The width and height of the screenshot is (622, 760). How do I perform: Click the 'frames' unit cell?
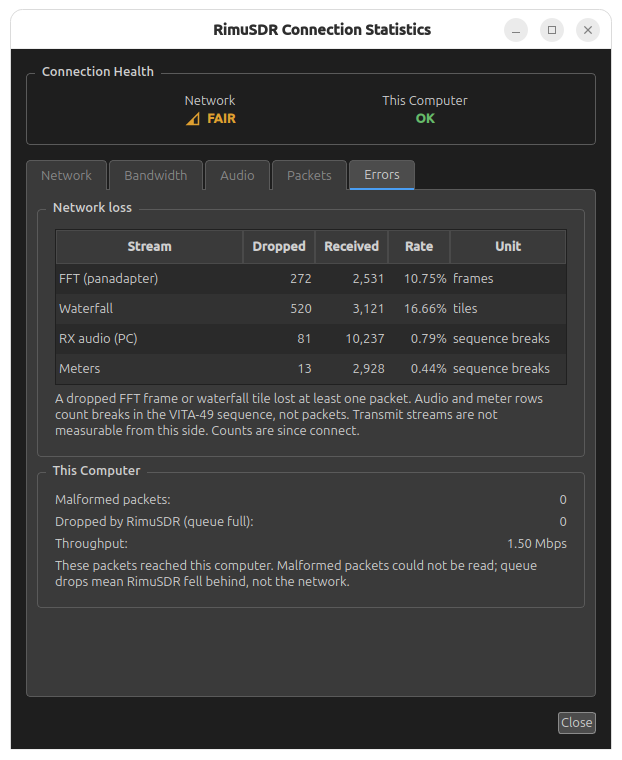473,279
